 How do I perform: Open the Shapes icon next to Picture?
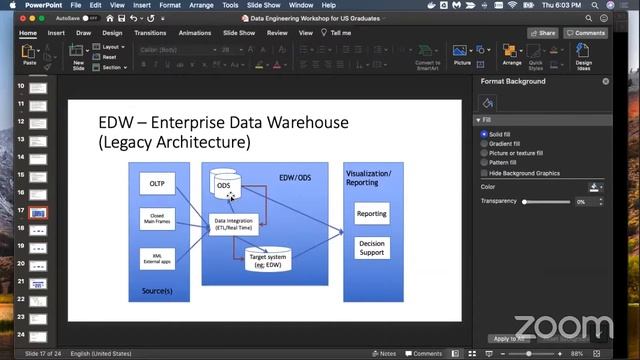480,50
